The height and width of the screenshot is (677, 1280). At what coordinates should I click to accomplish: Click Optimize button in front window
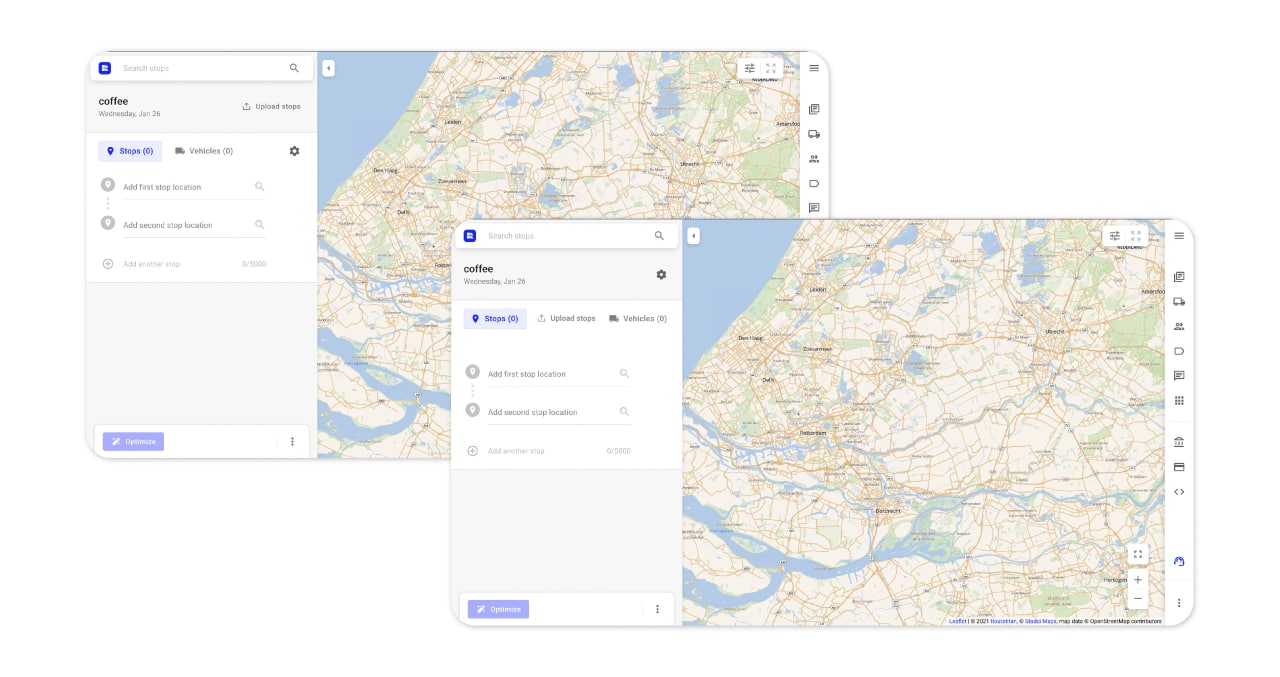[498, 609]
